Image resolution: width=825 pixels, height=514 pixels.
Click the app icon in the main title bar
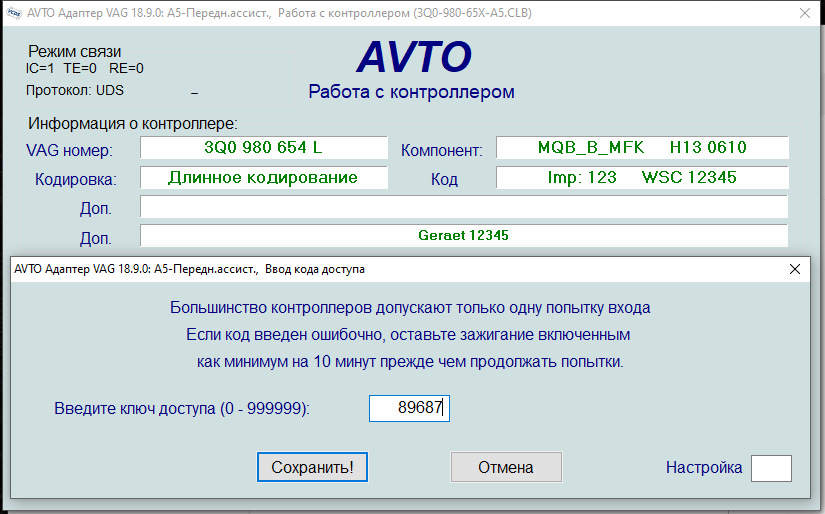click(14, 13)
